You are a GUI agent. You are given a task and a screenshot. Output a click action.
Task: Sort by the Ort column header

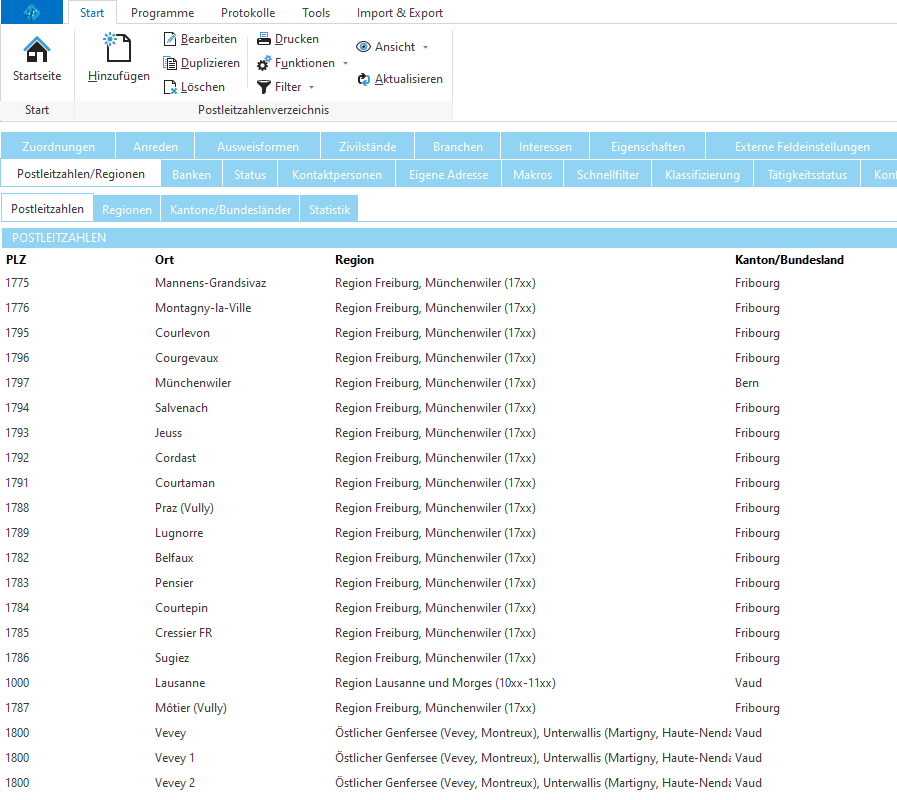point(165,260)
